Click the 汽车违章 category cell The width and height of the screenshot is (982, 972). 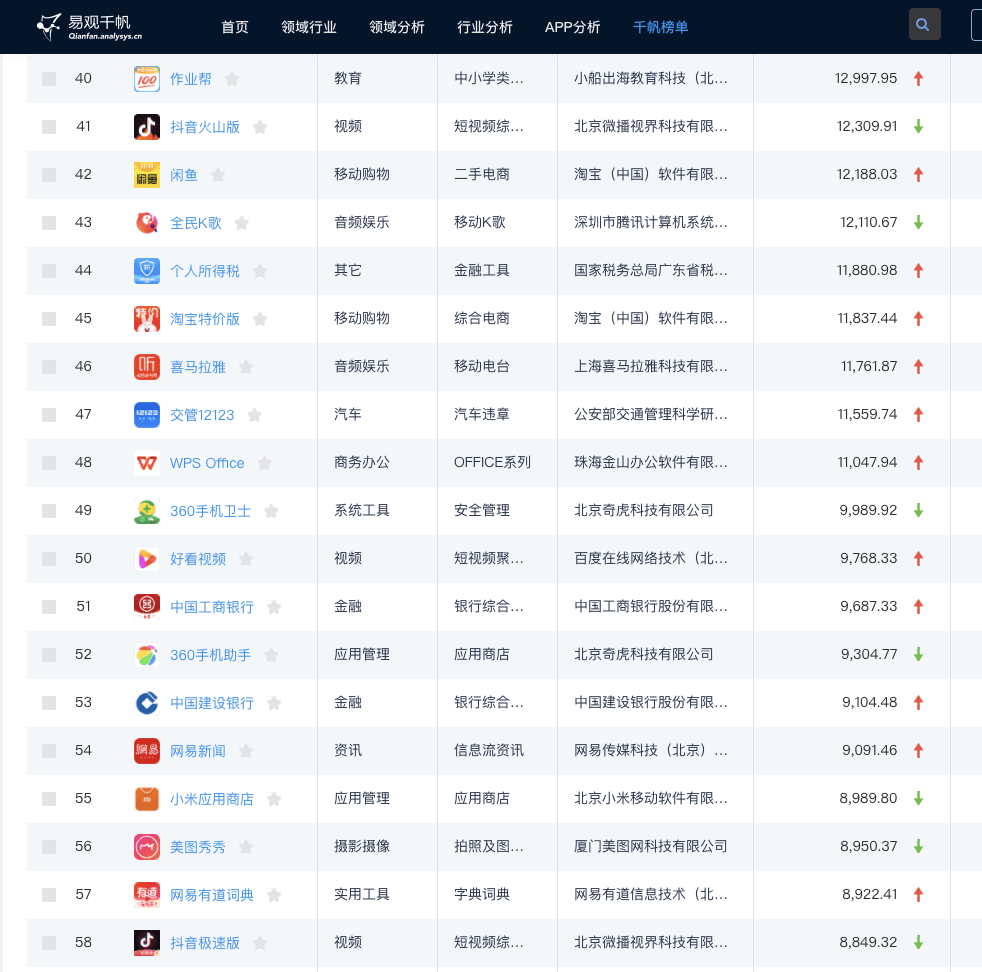(x=482, y=414)
